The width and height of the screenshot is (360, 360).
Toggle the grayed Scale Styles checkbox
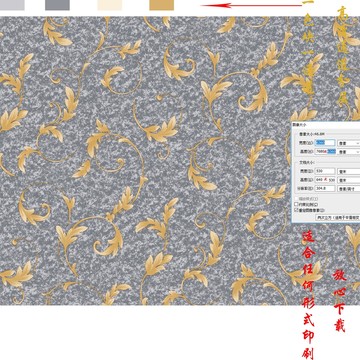coord(296,199)
